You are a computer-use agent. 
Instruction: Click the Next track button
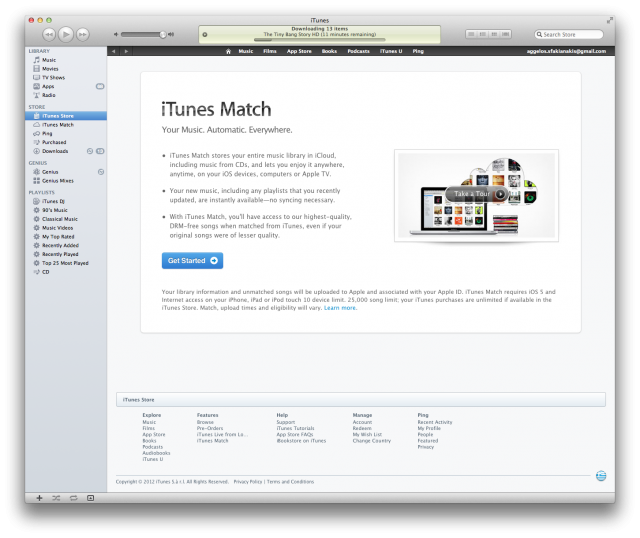83,34
